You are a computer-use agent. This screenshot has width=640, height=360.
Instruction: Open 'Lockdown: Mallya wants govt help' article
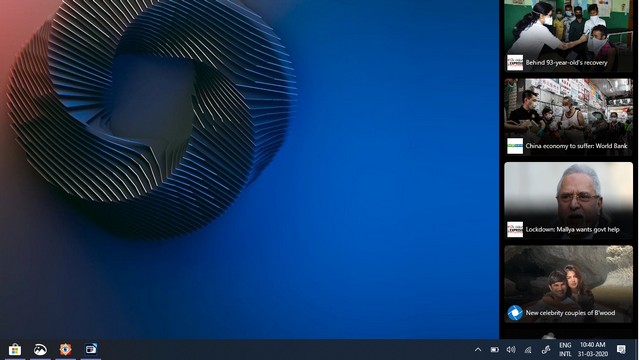572,229
